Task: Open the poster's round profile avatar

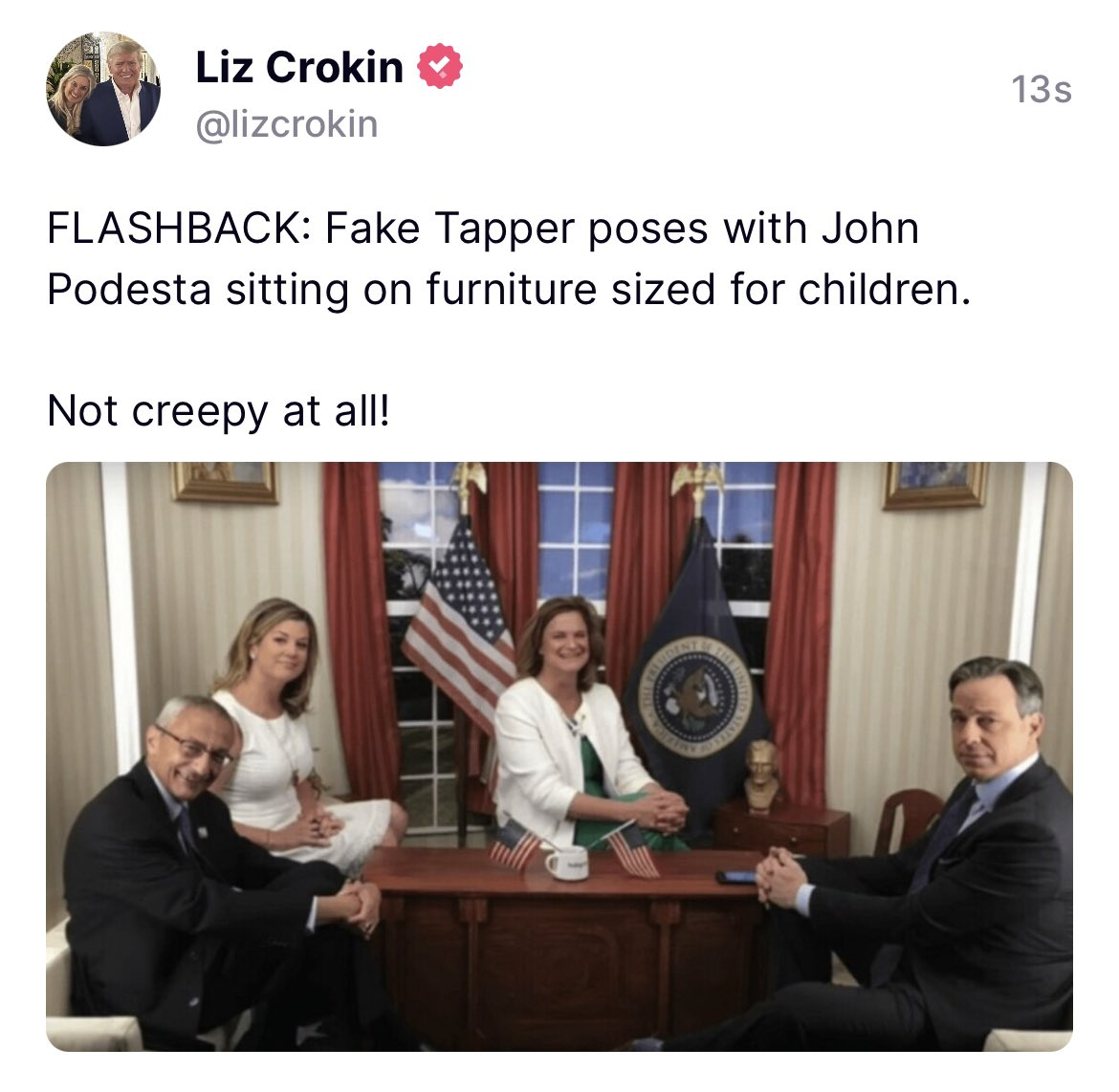Action: point(103,89)
